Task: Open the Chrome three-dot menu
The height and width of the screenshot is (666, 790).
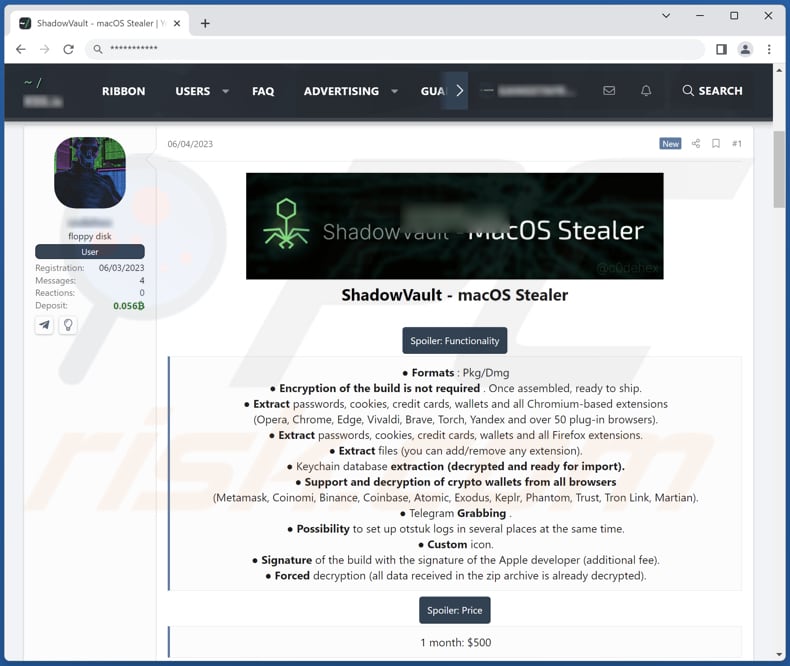Action: (769, 49)
